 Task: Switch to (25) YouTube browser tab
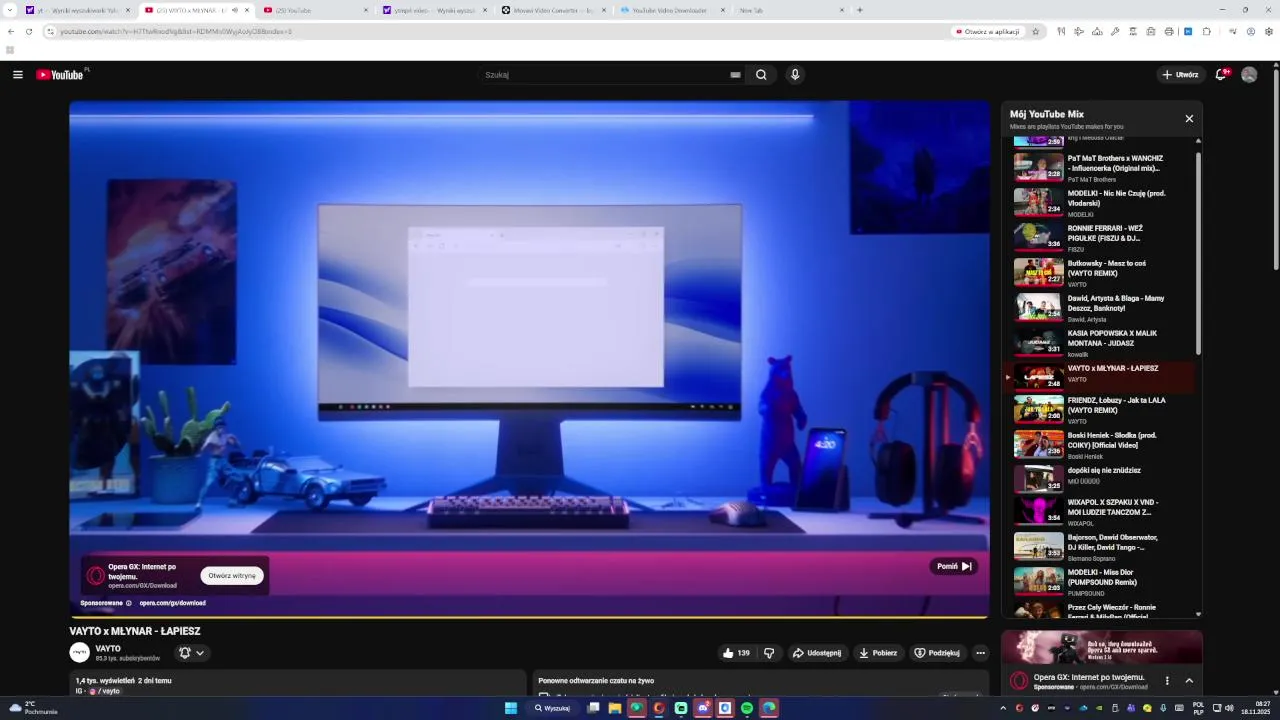point(315,10)
